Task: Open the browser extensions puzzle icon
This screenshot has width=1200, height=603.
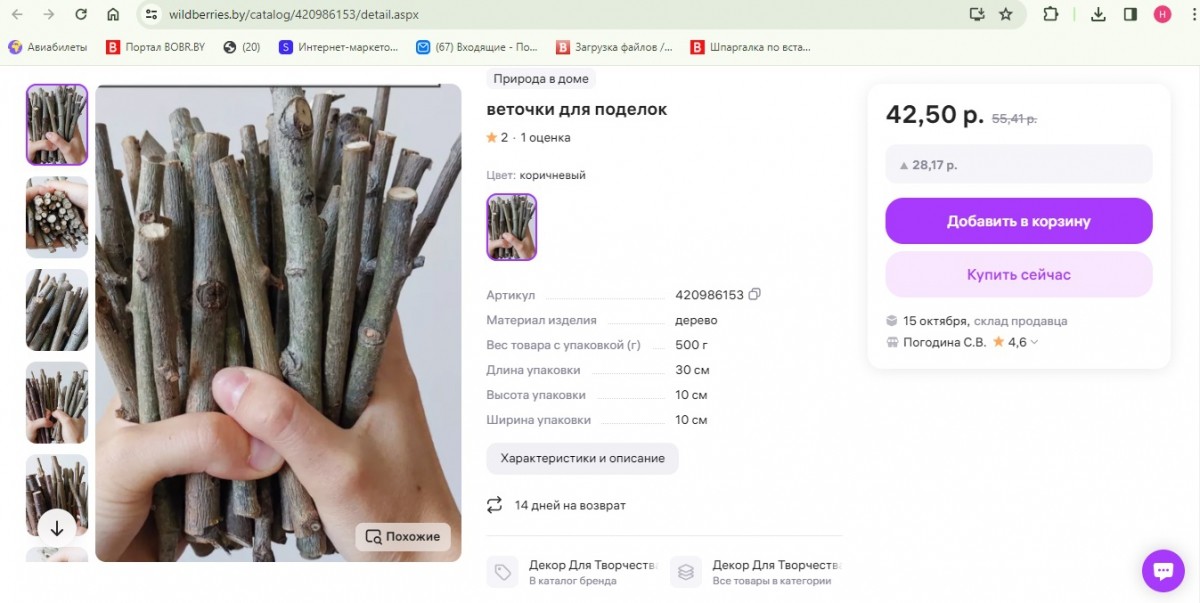Action: pos(1050,14)
